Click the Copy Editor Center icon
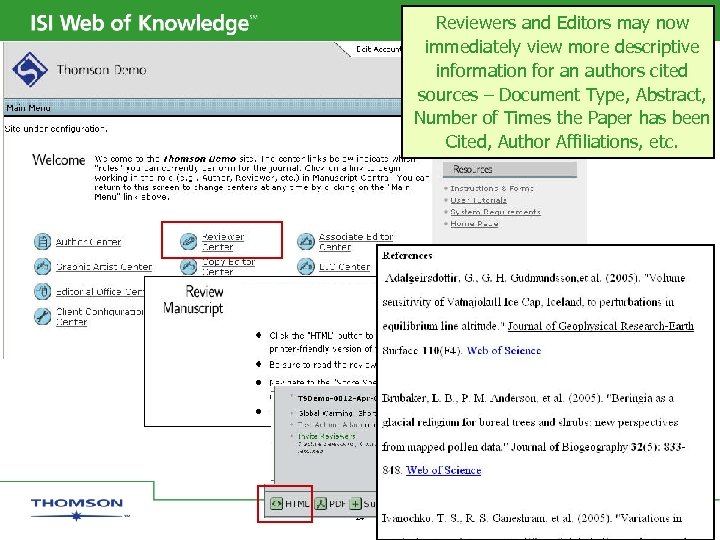 tap(188, 266)
